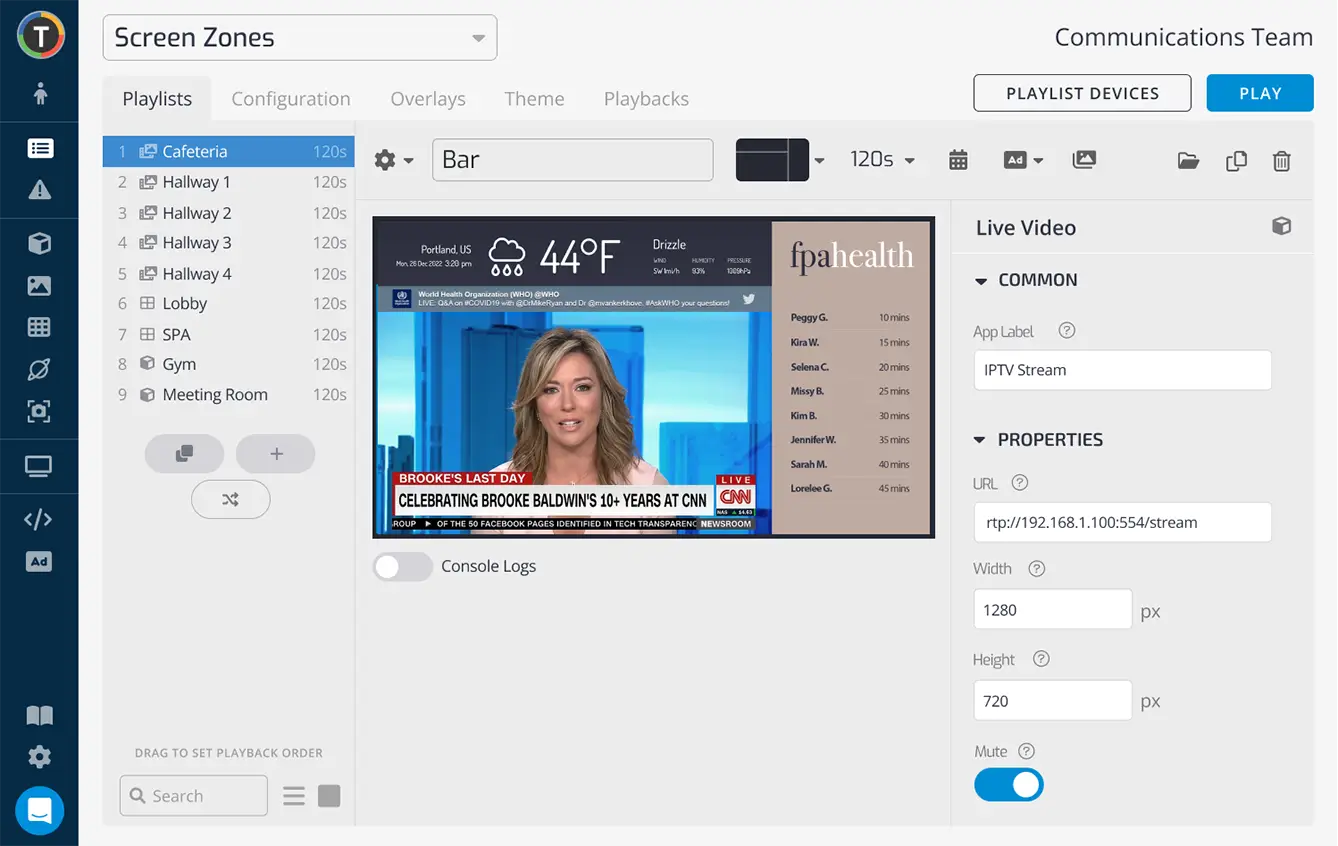The height and width of the screenshot is (846, 1338).
Task: Click the URL input field
Action: coord(1122,522)
